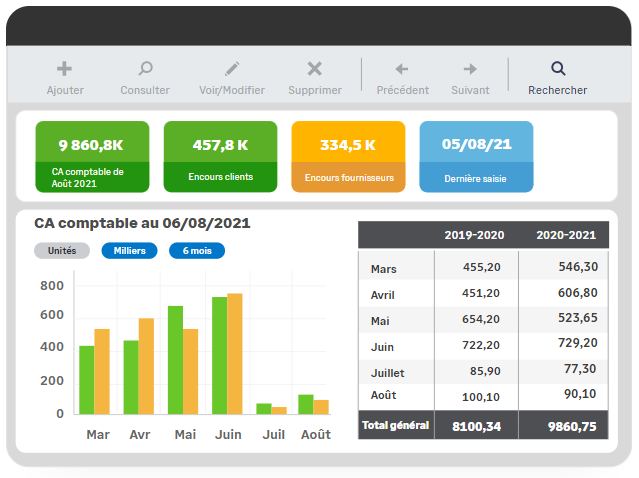The height and width of the screenshot is (478, 639).
Task: Select the Juillet table row
Action: click(x=483, y=371)
